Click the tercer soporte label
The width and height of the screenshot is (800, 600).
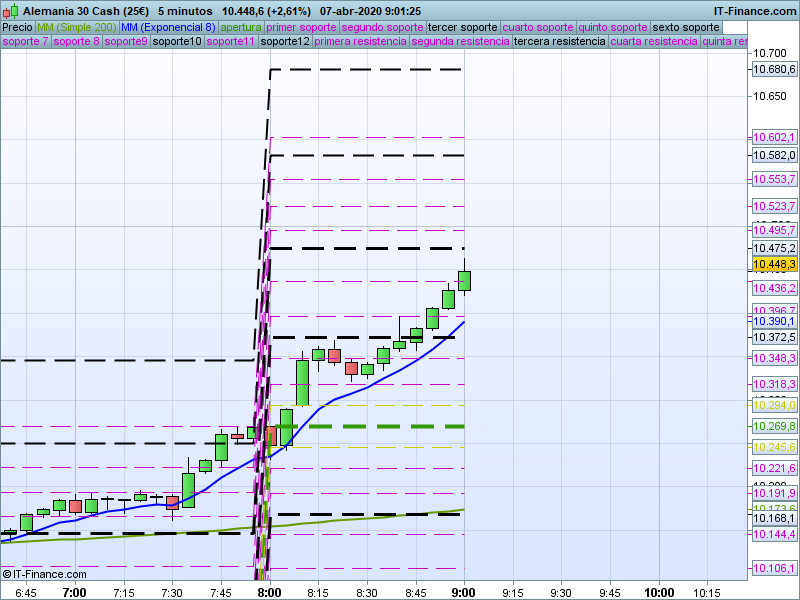tap(462, 27)
